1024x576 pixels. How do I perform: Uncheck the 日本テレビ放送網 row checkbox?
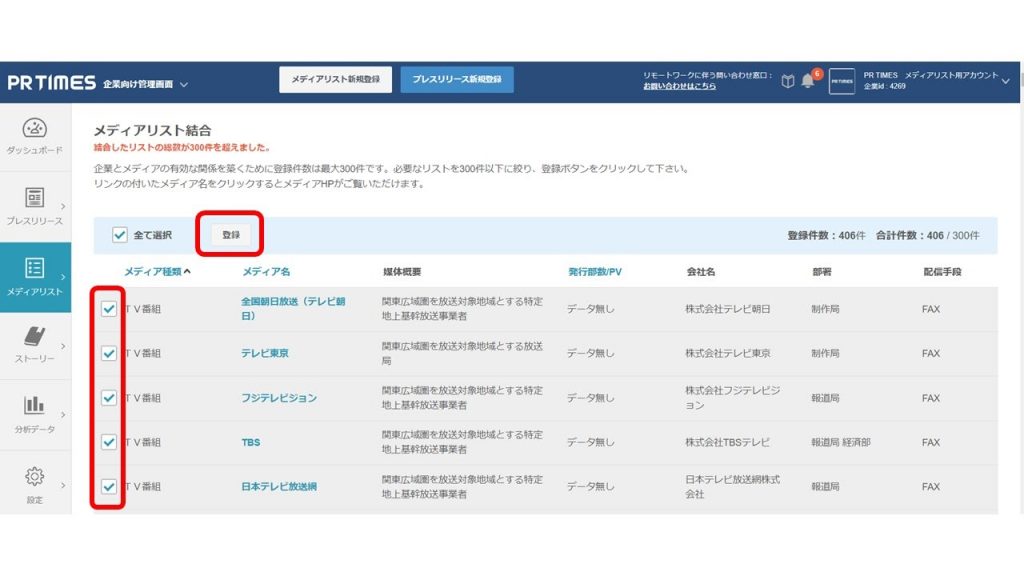[x=109, y=487]
